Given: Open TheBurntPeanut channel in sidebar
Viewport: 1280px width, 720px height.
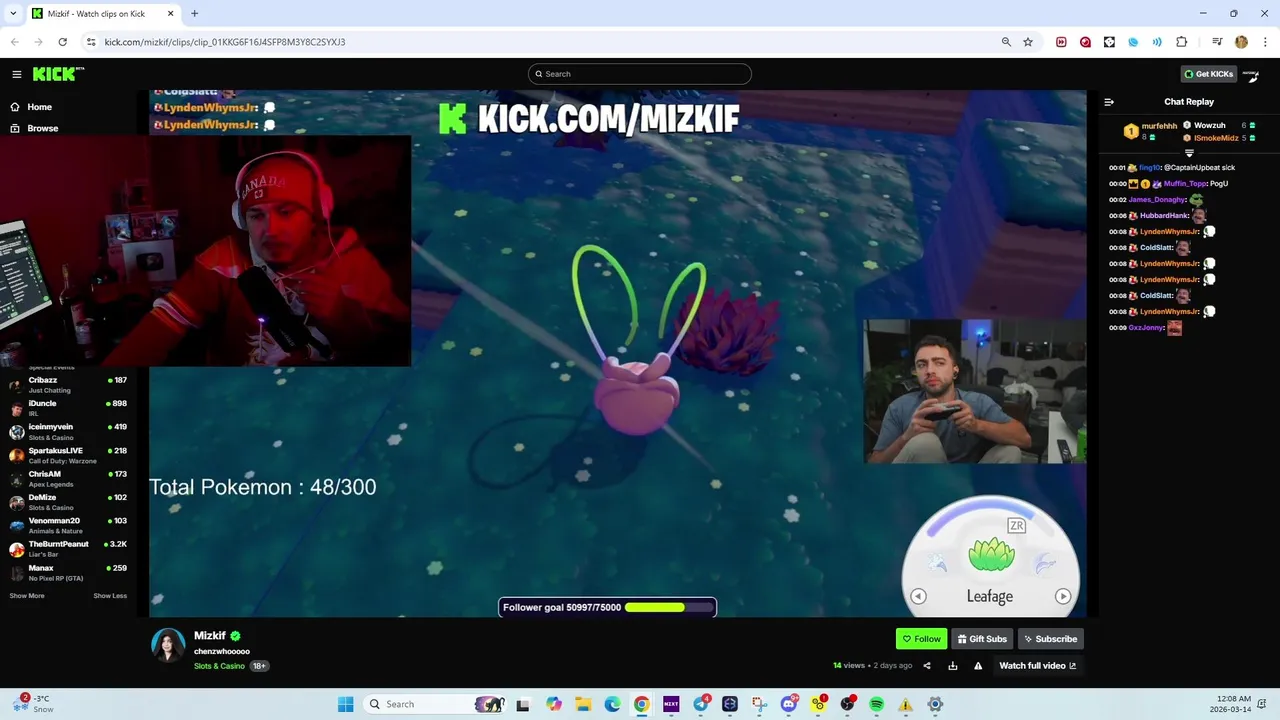Looking at the screenshot, I should pyautogui.click(x=68, y=548).
